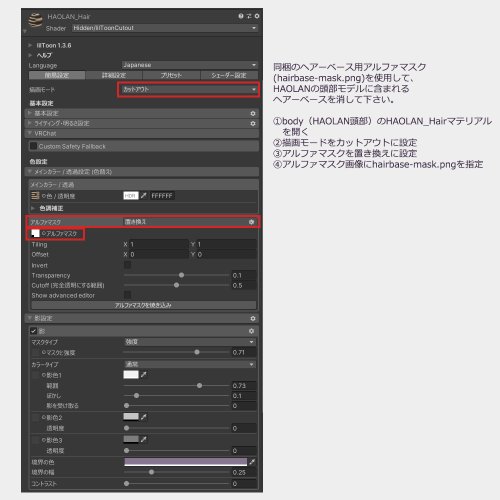Open the Shader dropdown Hidden/lilToonCutout
The width and height of the screenshot is (500, 500).
coord(165,28)
